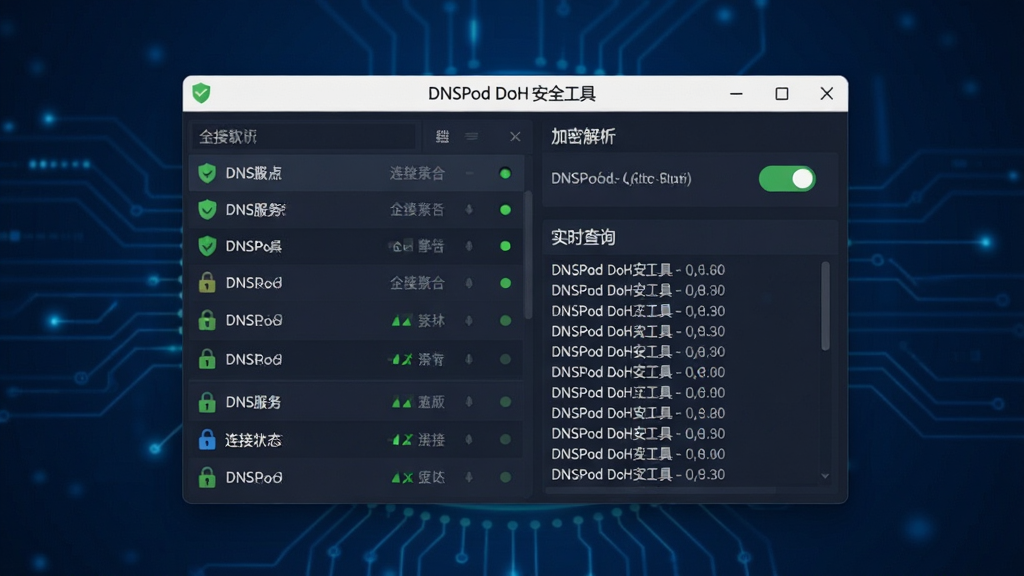Minimize the DNSPod DoH window
The width and height of the screenshot is (1024, 576).
[736, 93]
